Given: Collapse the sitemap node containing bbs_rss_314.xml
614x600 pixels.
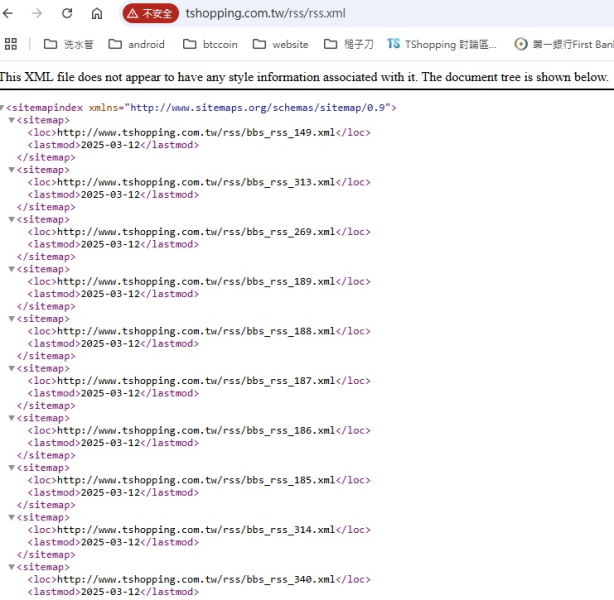Looking at the screenshot, I should click(12, 517).
